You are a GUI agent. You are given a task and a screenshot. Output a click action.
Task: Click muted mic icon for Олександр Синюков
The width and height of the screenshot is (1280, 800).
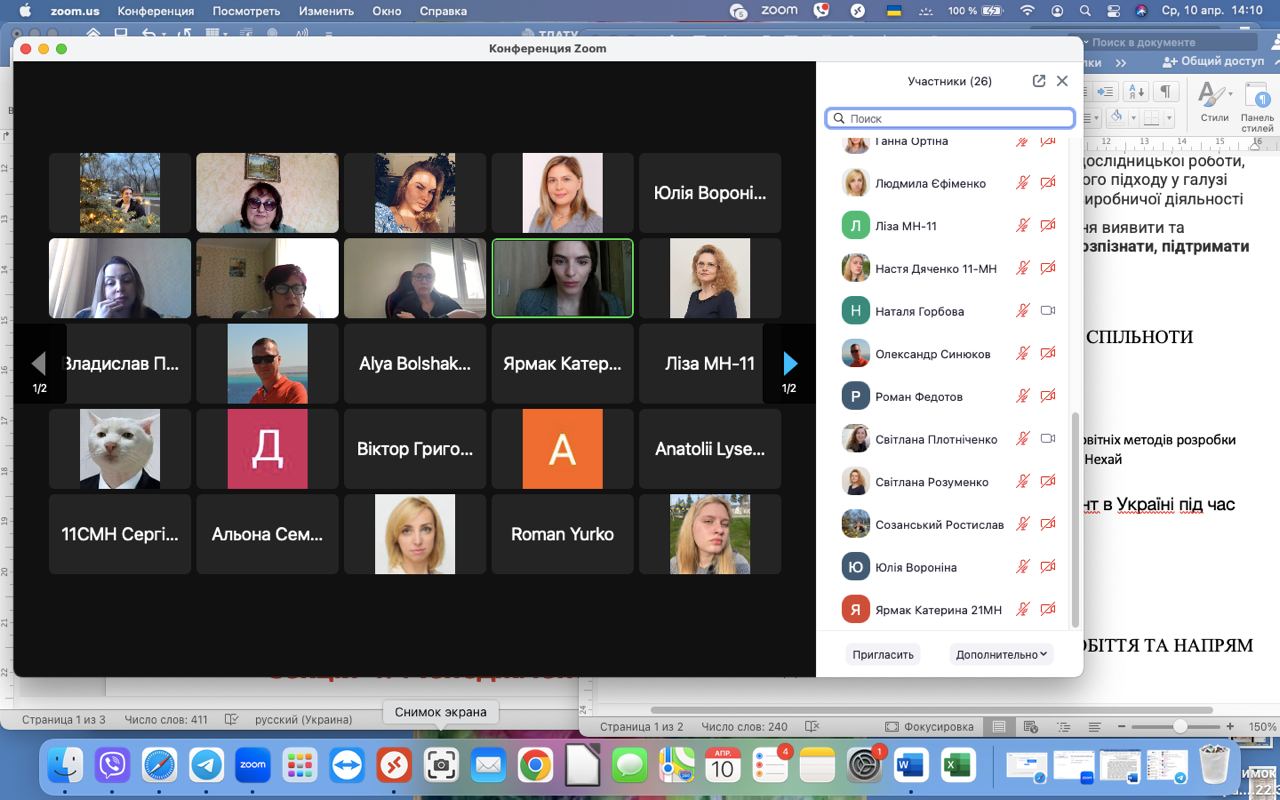pos(1022,354)
